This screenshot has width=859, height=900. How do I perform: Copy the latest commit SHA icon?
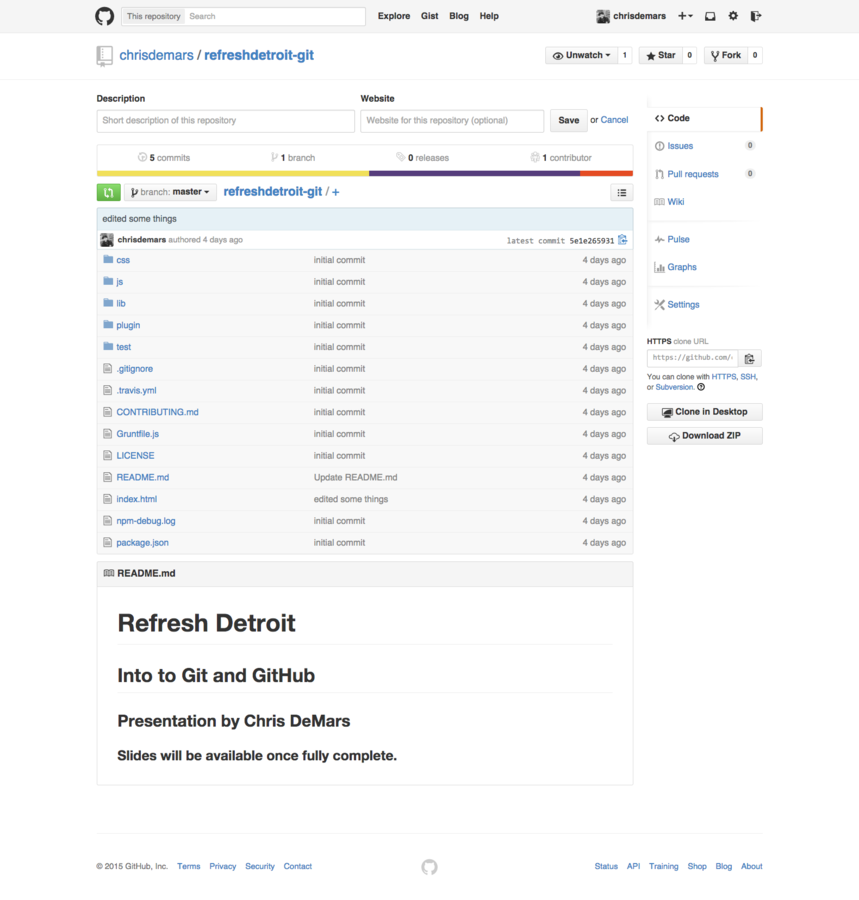click(623, 240)
